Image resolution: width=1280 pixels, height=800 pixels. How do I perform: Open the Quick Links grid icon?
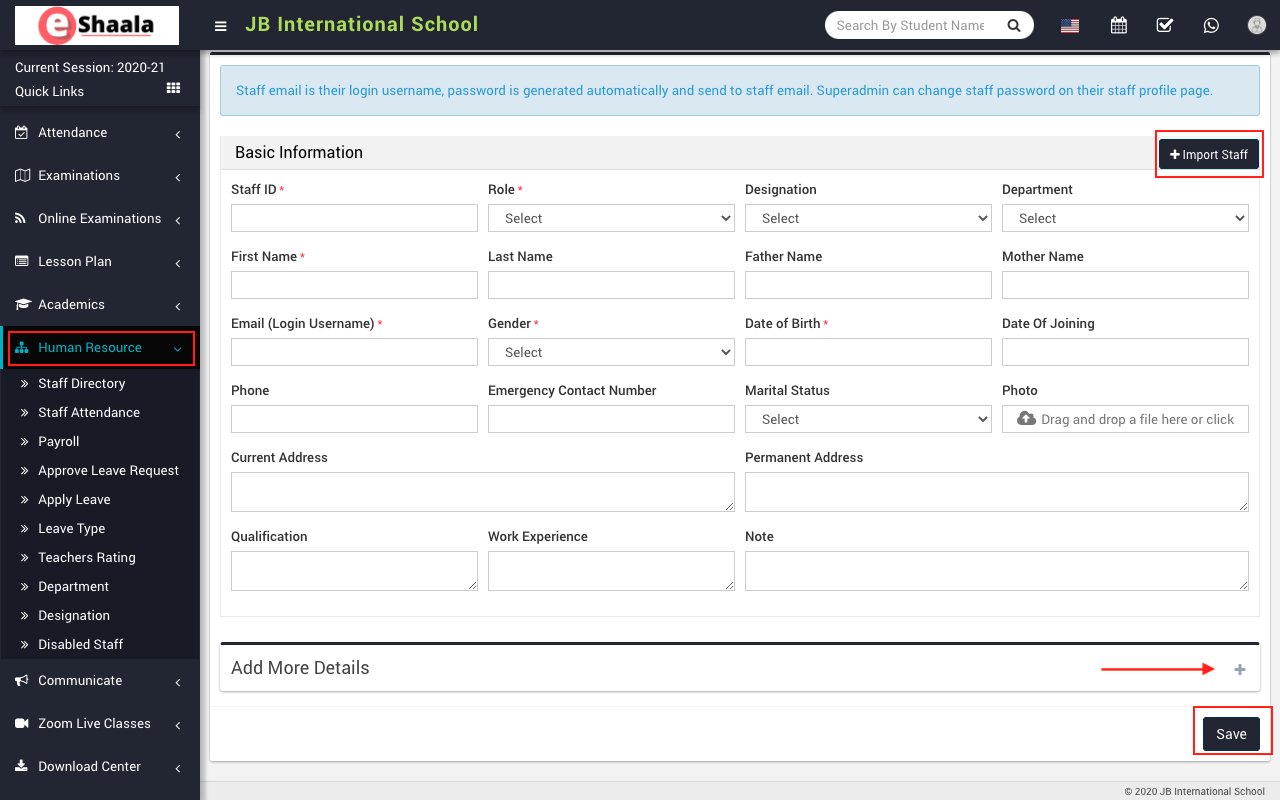[173, 89]
